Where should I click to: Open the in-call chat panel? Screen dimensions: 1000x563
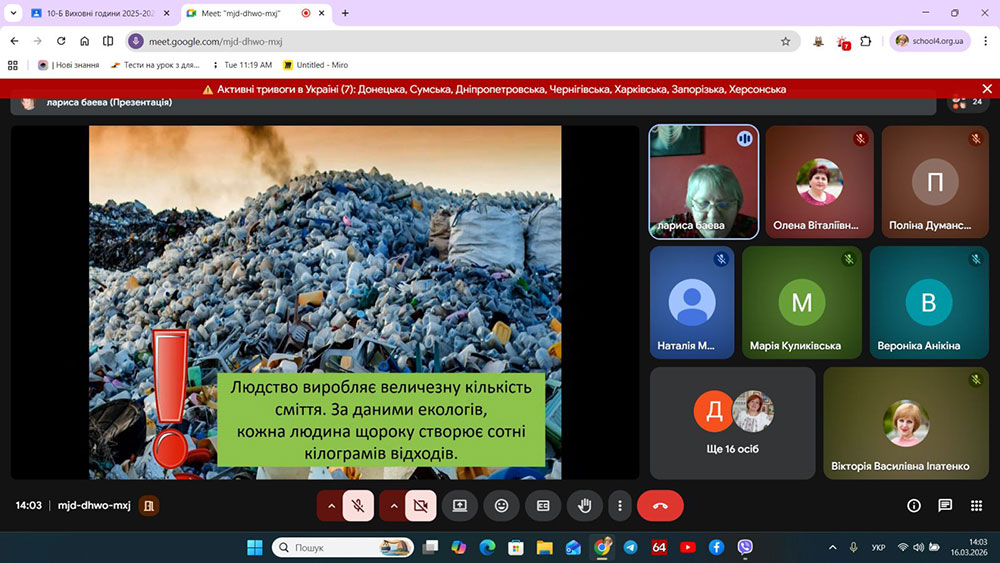[x=945, y=506]
